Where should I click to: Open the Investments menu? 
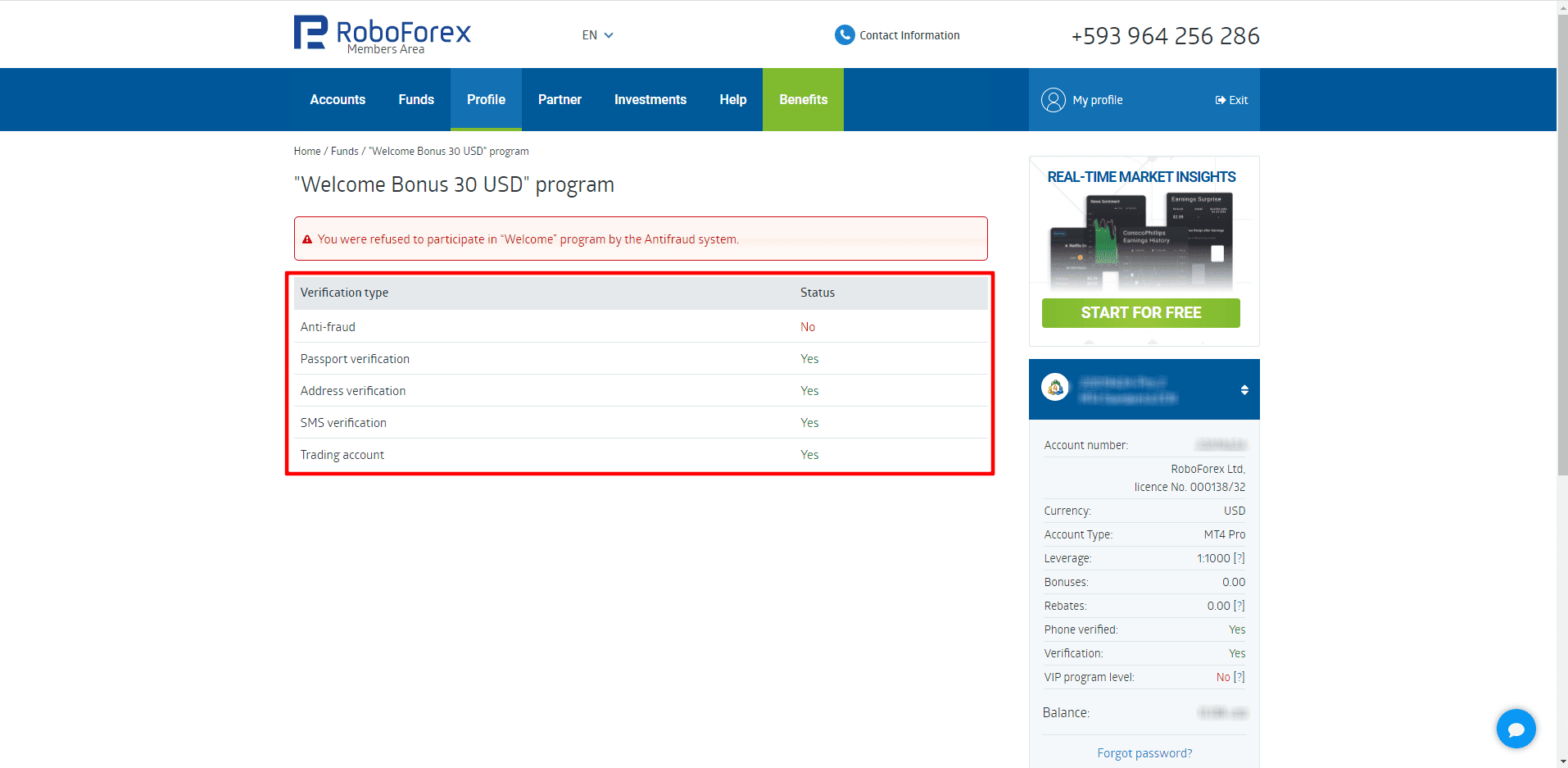tap(650, 99)
